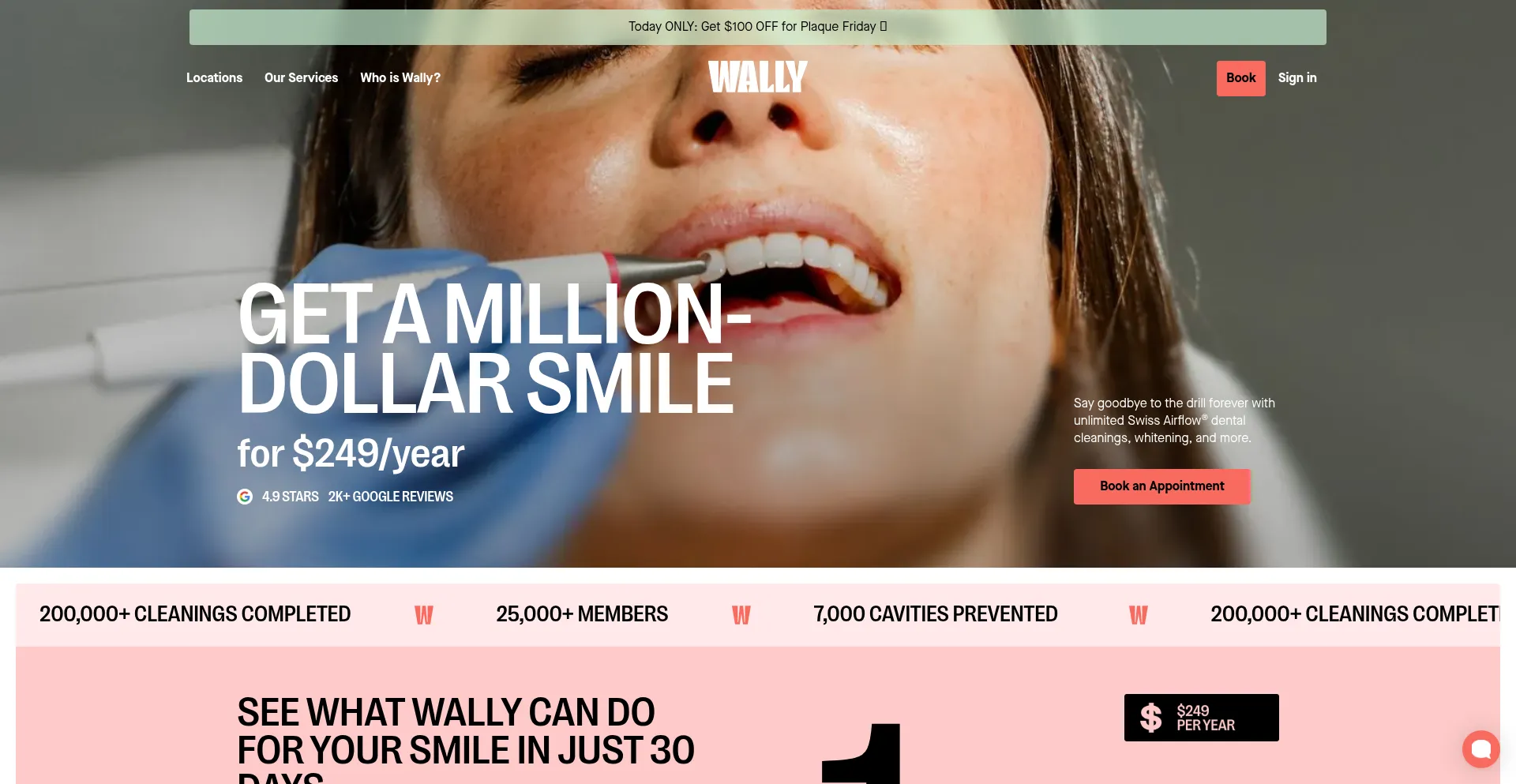The image size is (1516, 784).
Task: Click the red Book button in header
Action: [1240, 78]
